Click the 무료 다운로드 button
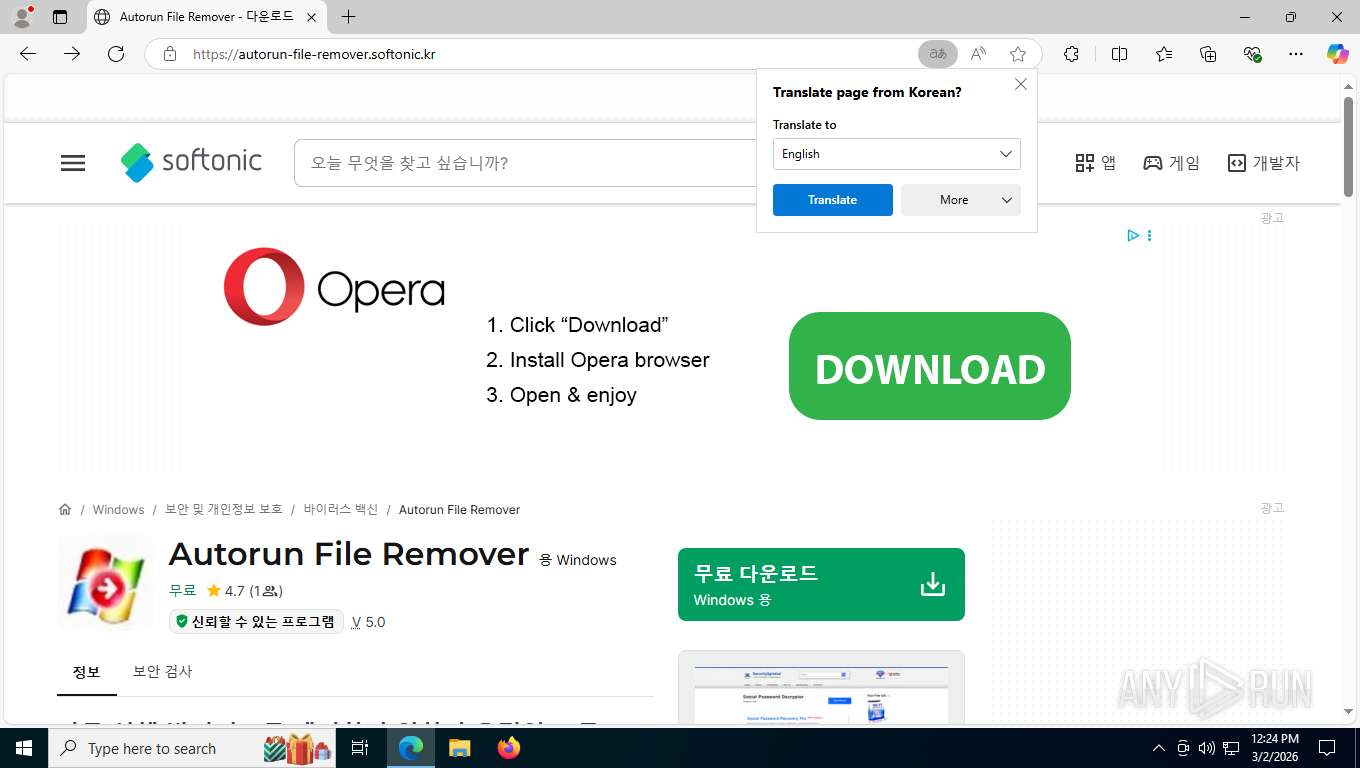 pyautogui.click(x=821, y=584)
